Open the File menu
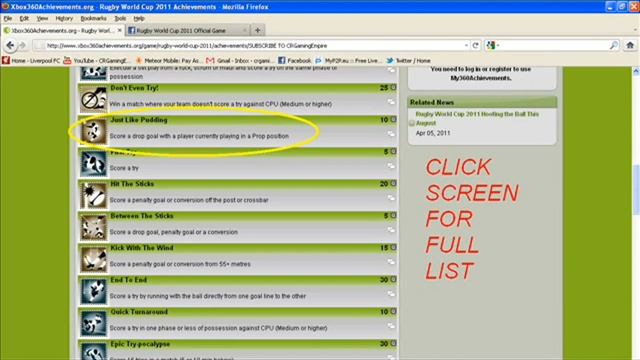 pyautogui.click(x=8, y=18)
